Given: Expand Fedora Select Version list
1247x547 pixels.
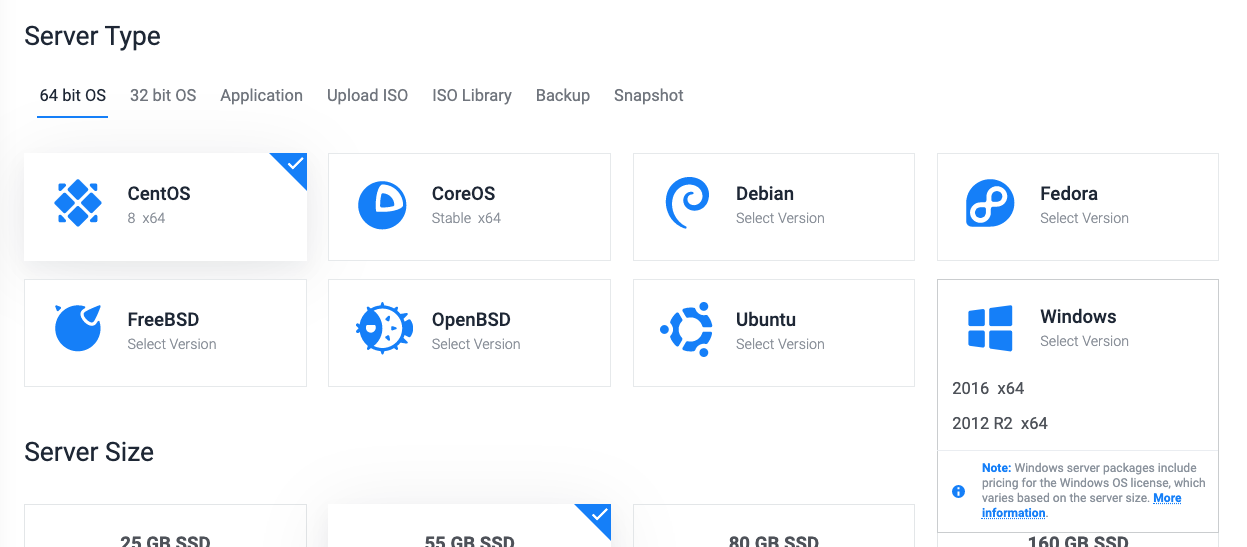Looking at the screenshot, I should coord(1084,218).
